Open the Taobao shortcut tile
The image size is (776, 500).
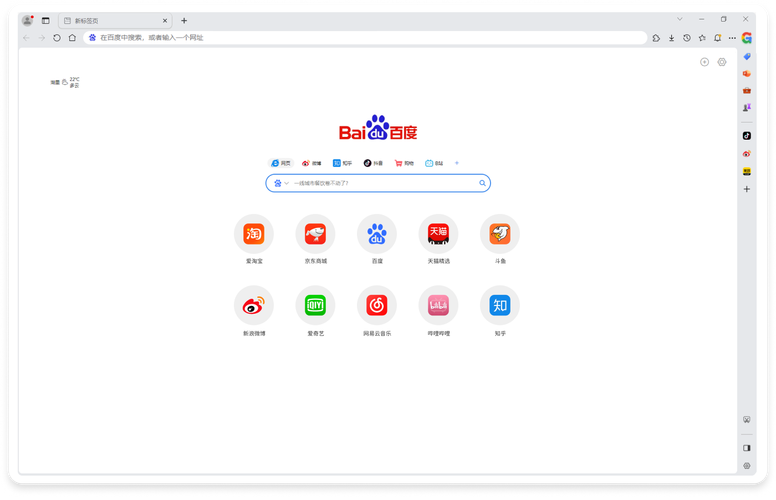click(254, 234)
